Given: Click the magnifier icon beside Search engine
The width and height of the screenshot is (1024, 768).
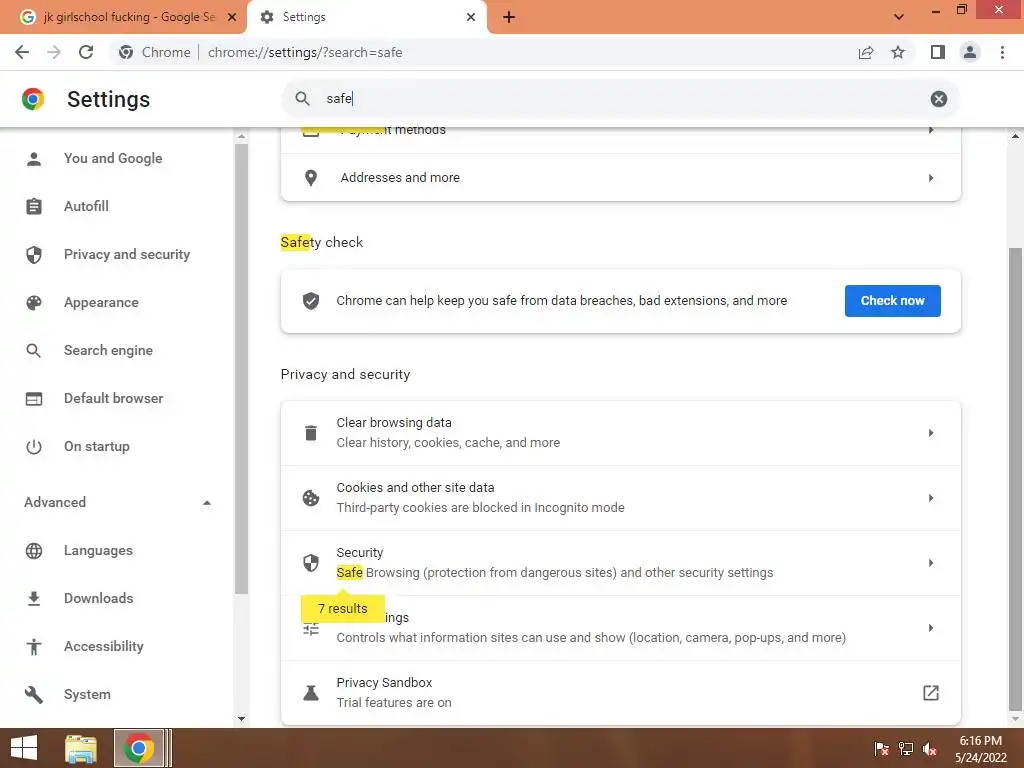Looking at the screenshot, I should [x=34, y=351].
